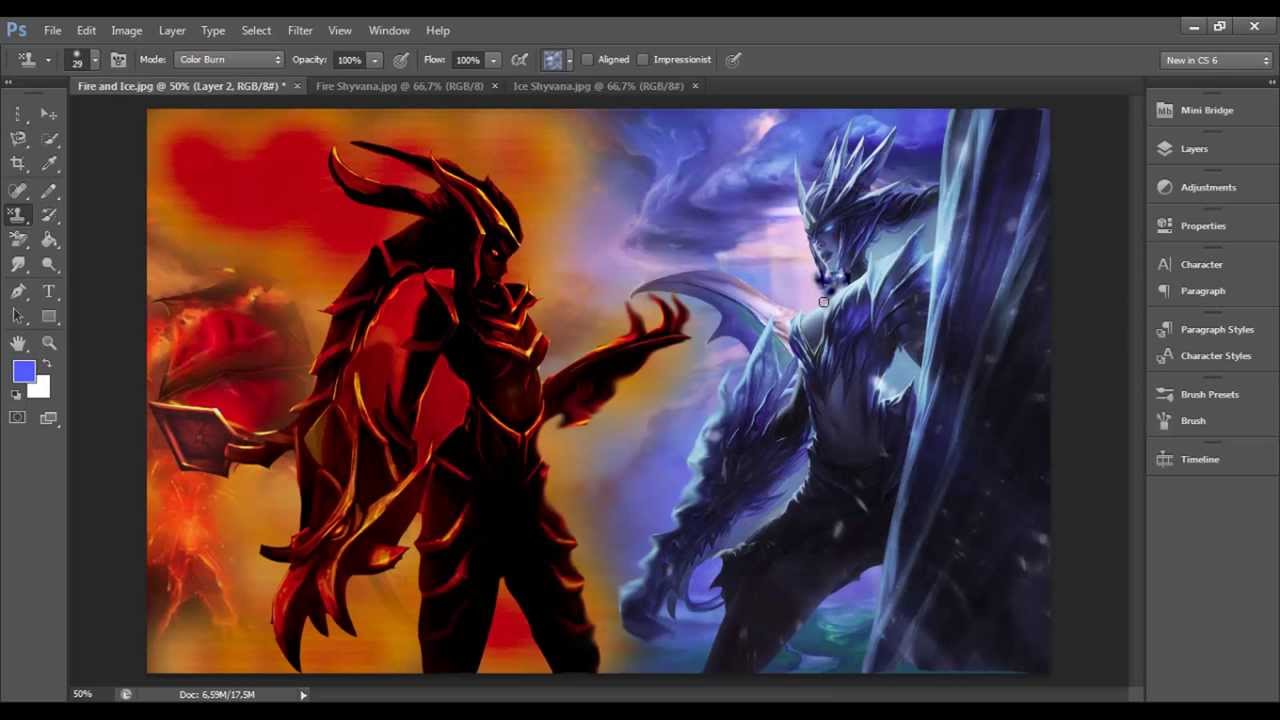Viewport: 1280px width, 720px height.
Task: Open the Timeline panel
Action: pos(1200,459)
